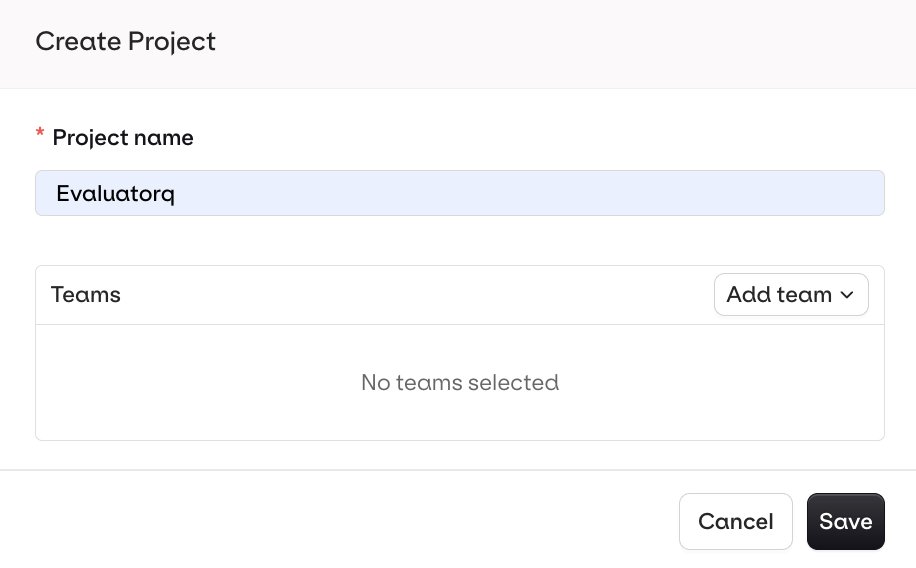This screenshot has height=568, width=916.
Task: Expand team options using the down chevron
Action: (847, 295)
